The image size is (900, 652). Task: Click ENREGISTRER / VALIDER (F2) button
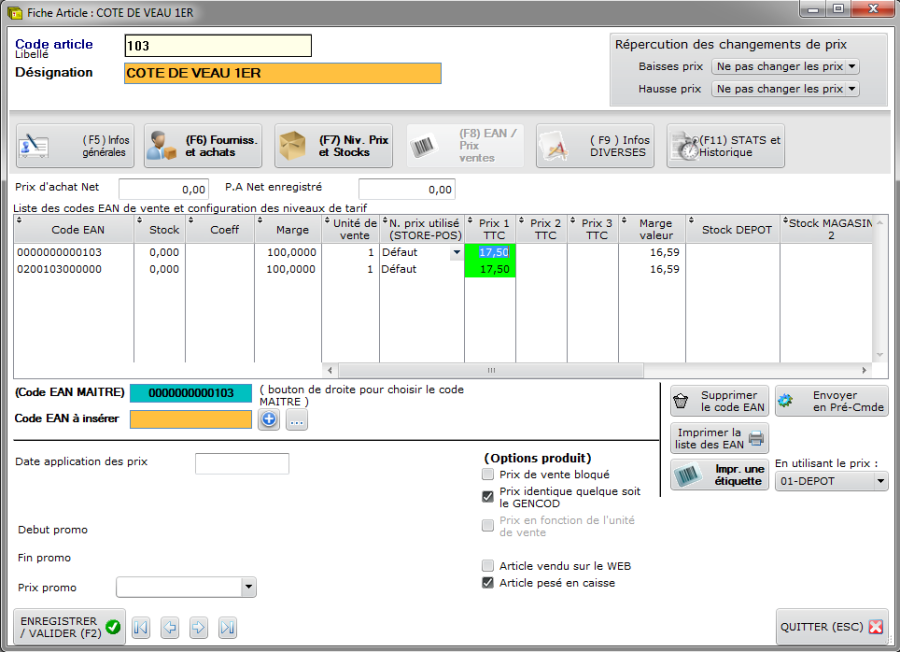(70, 627)
